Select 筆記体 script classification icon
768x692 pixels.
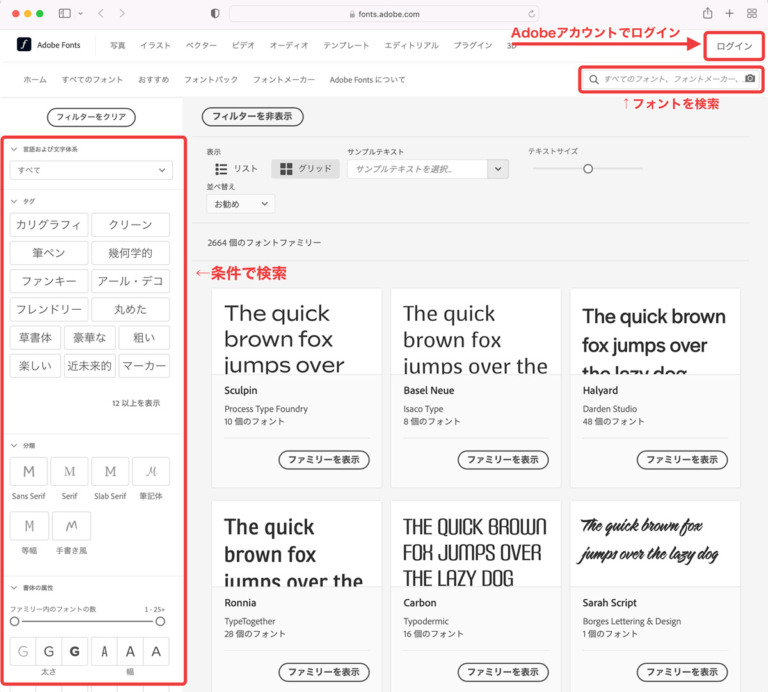[151, 471]
